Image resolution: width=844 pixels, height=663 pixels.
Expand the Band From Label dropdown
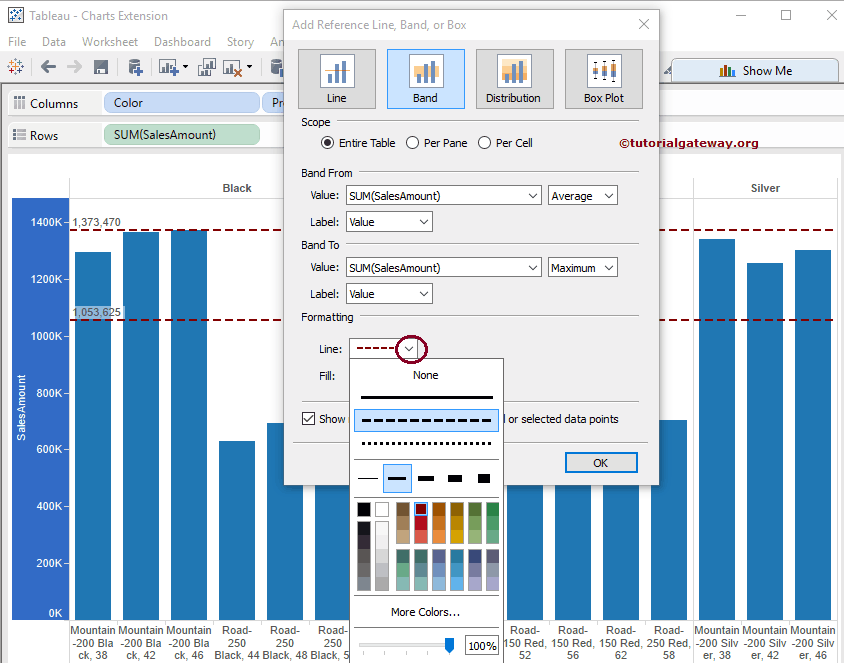click(389, 222)
